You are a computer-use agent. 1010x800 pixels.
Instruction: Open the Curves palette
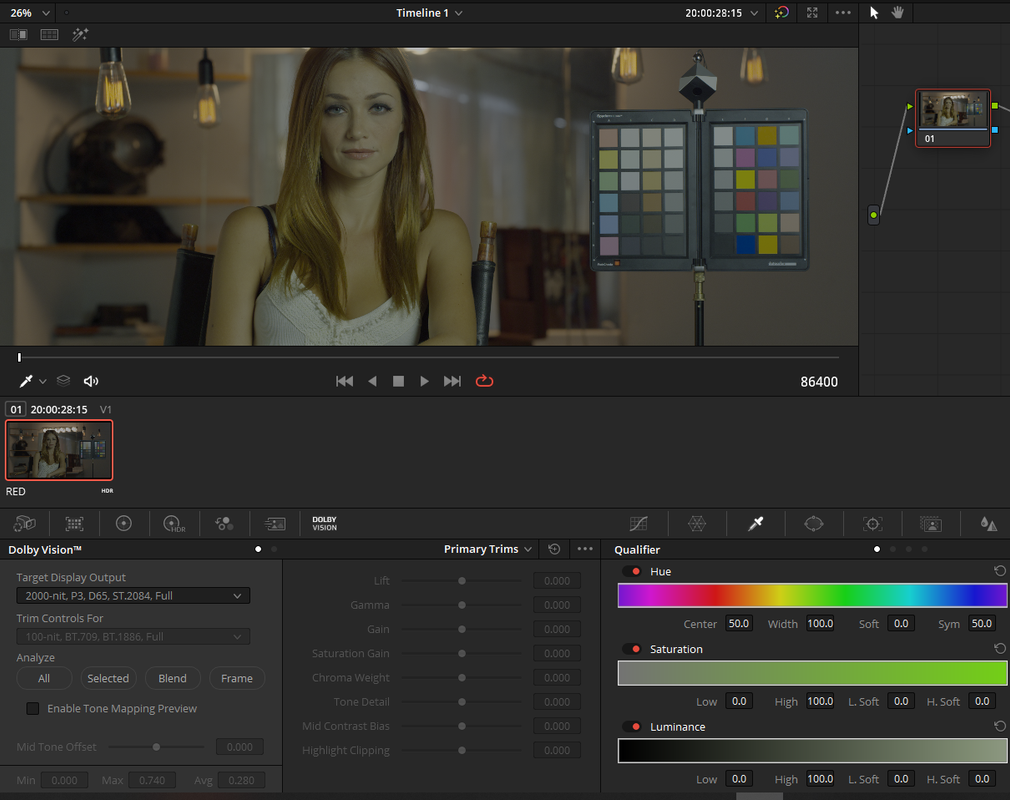pos(638,524)
